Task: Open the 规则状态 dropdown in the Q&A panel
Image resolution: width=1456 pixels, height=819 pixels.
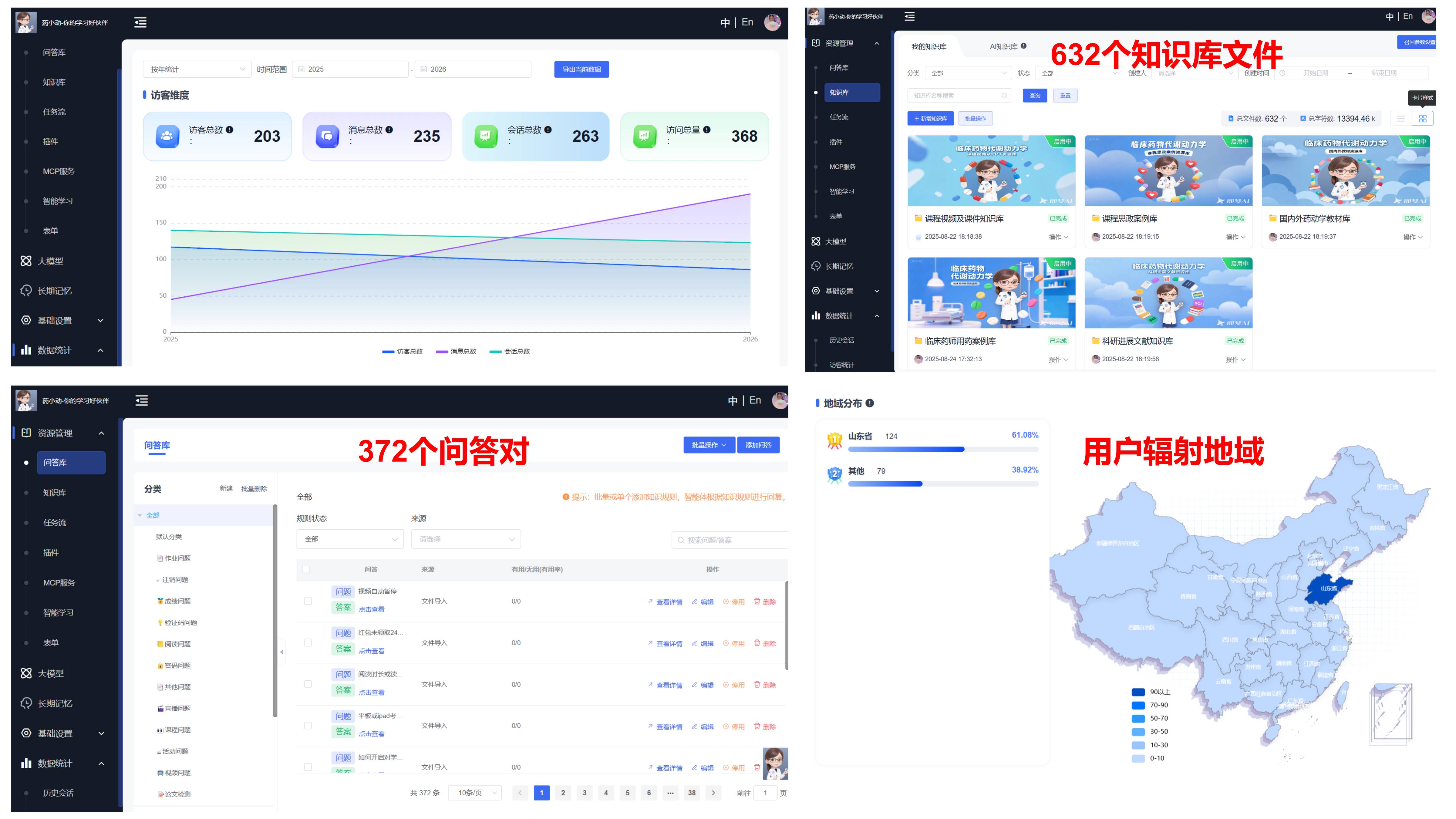Action: pos(350,539)
